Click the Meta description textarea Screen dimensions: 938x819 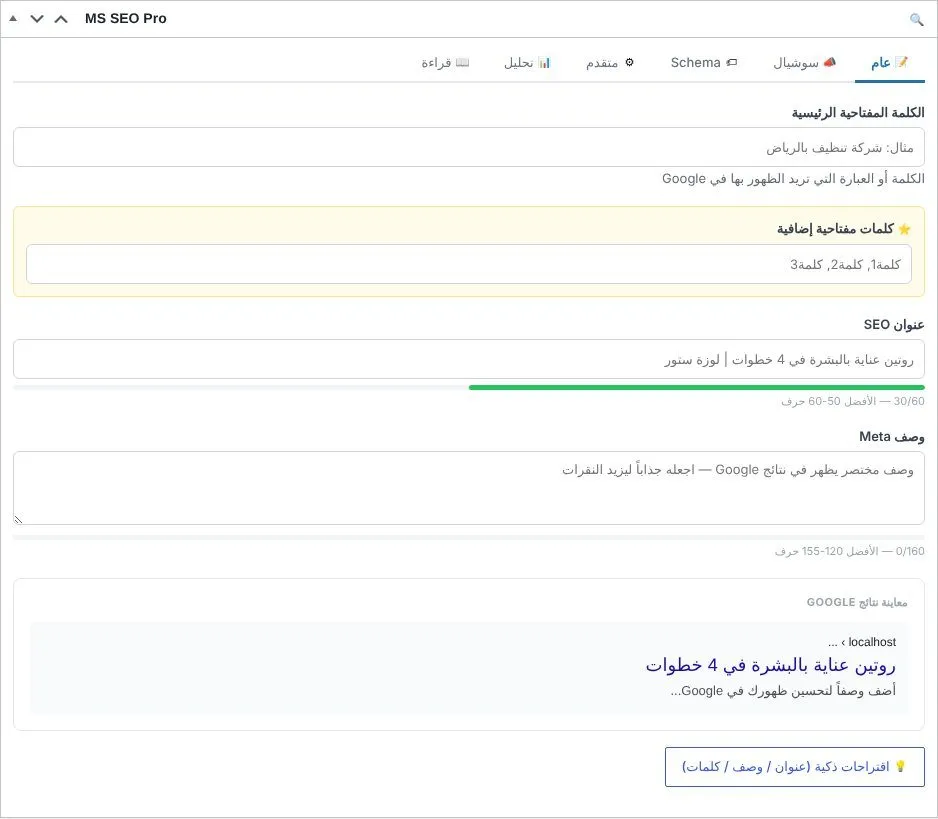[x=469, y=488]
